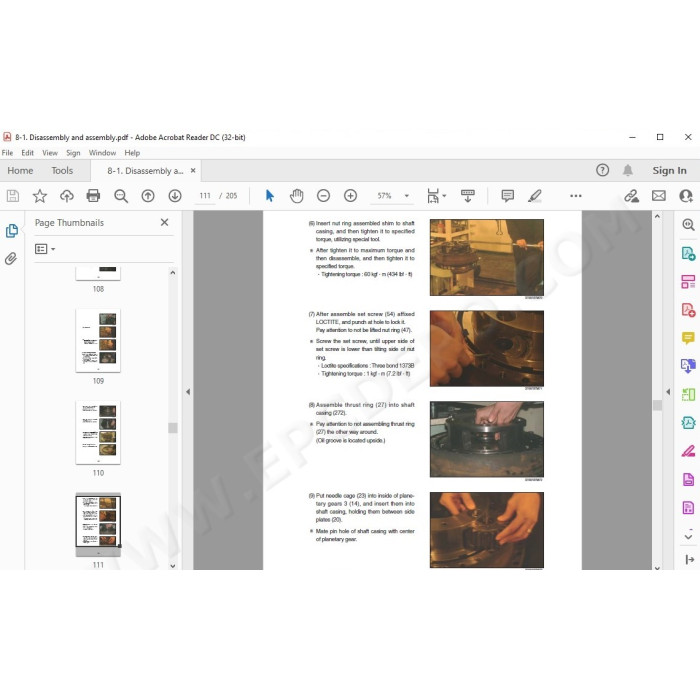Enable scrolling mode icon
This screenshot has height=700, width=700.
[467, 196]
